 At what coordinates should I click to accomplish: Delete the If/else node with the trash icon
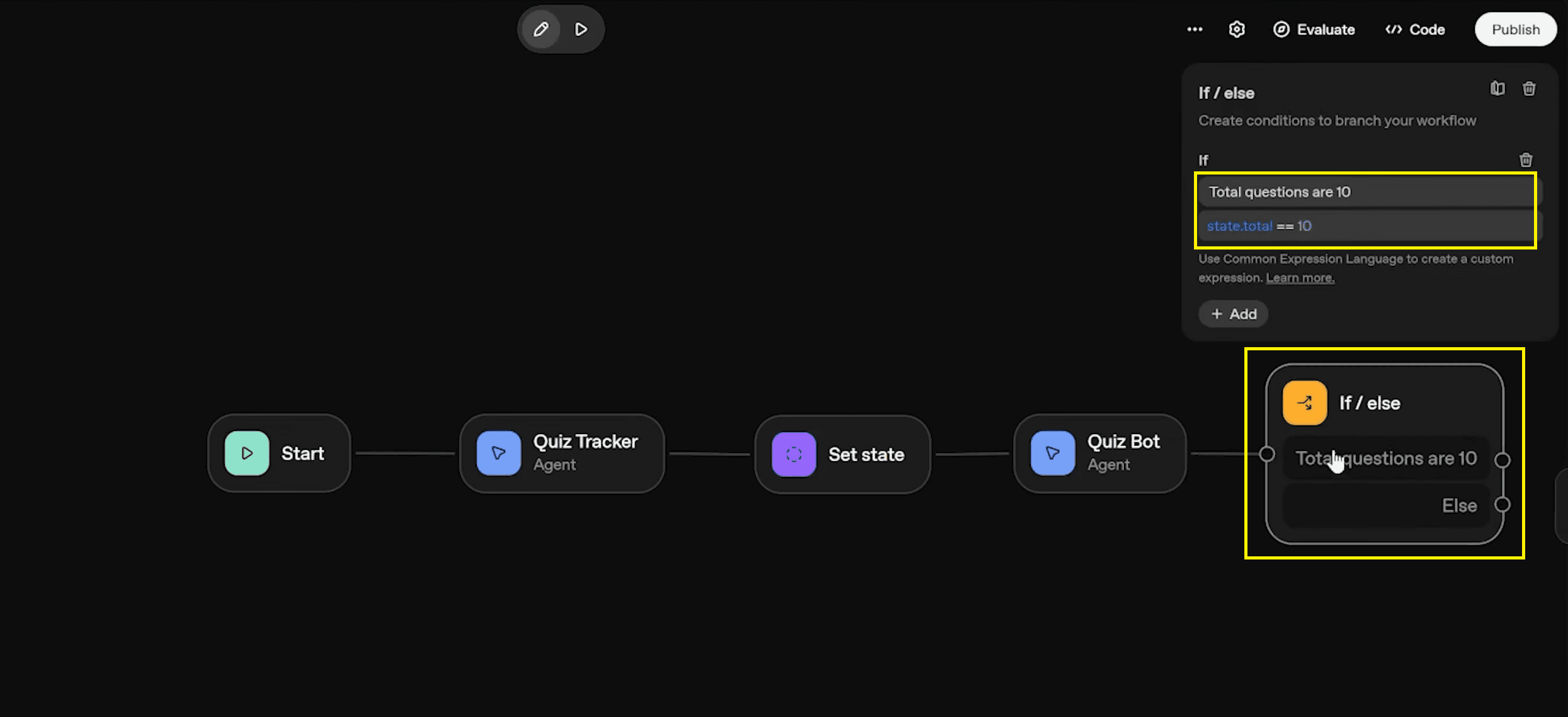1529,88
